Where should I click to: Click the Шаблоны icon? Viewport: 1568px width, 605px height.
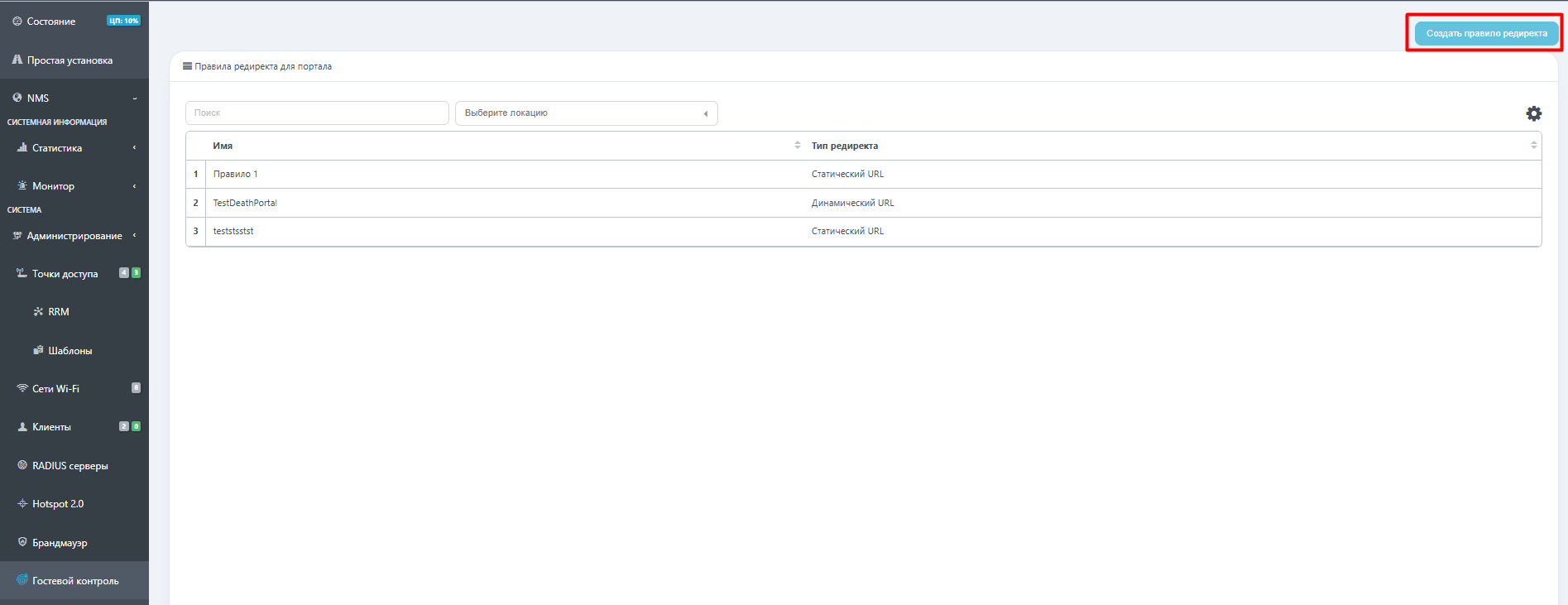[38, 350]
